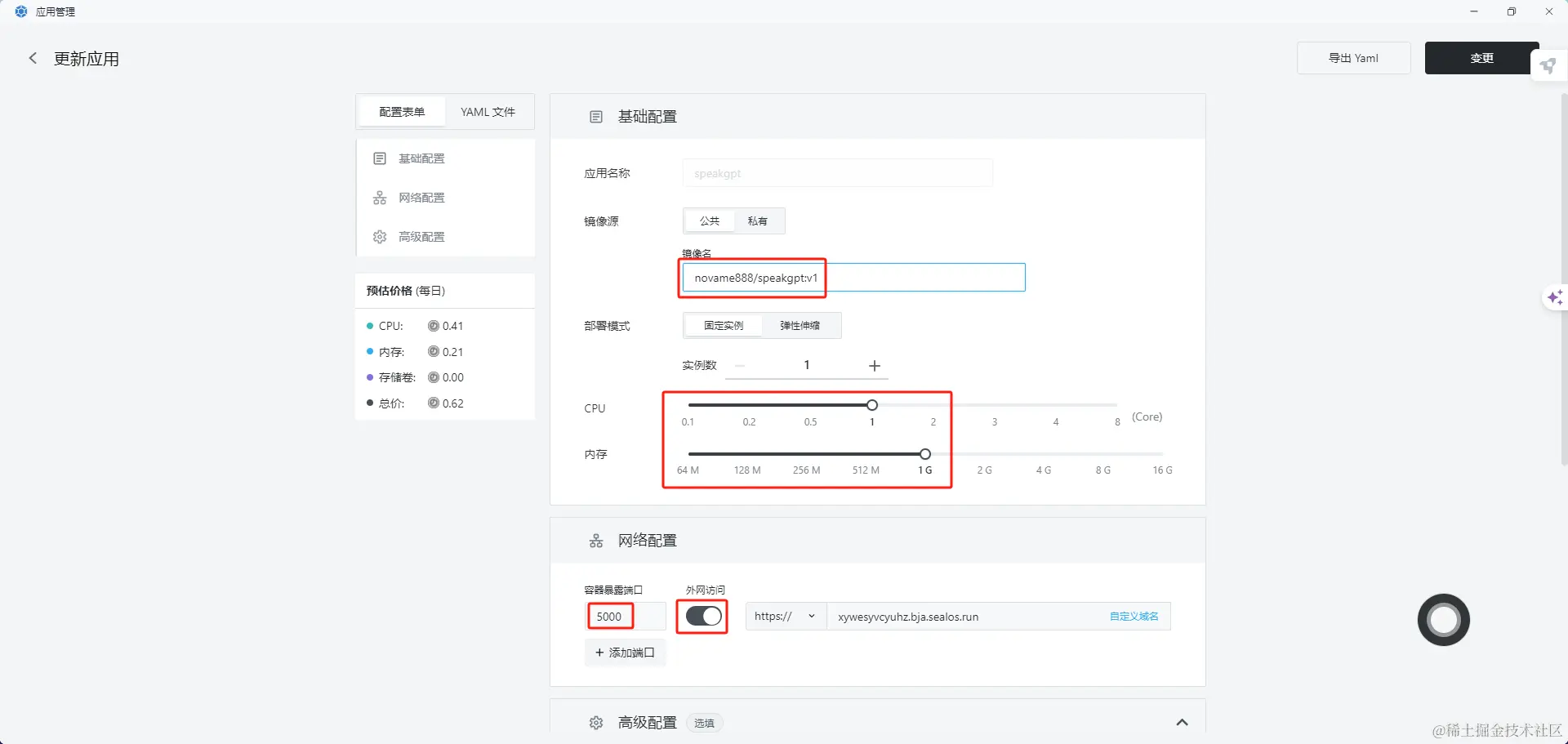Decrease instance count with minus icon
The width and height of the screenshot is (1568, 744).
pyautogui.click(x=740, y=366)
